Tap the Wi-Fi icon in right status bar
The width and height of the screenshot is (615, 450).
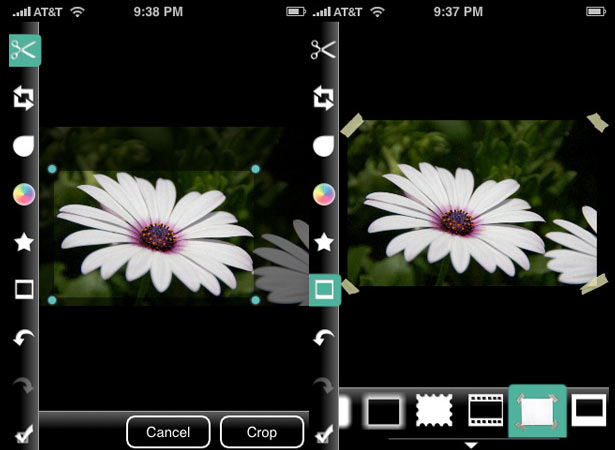click(x=377, y=12)
